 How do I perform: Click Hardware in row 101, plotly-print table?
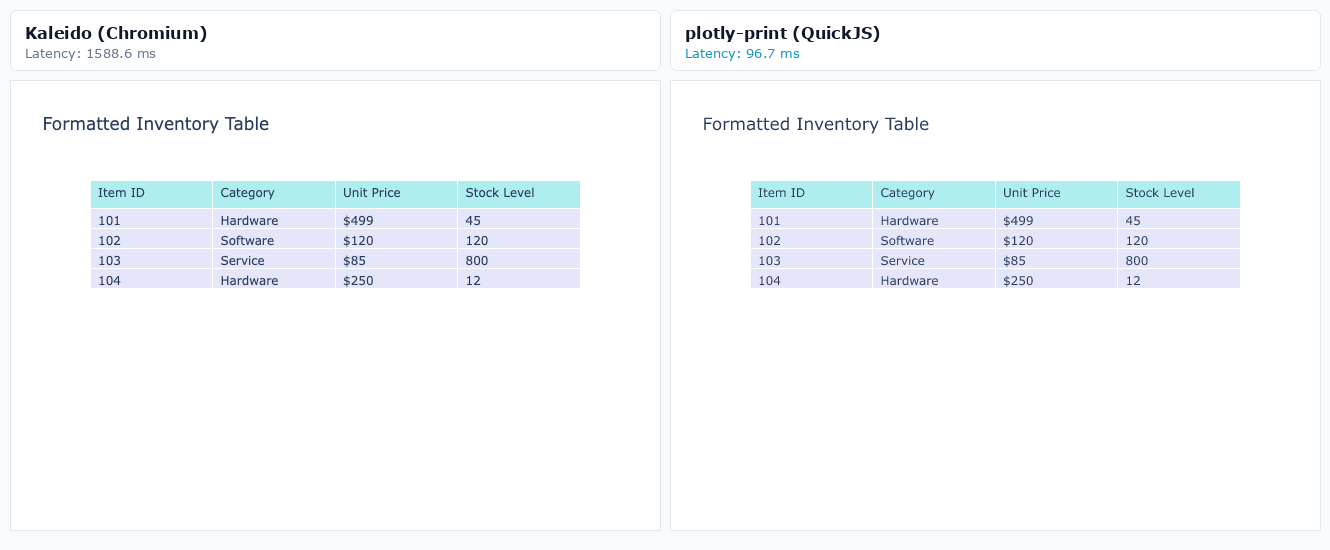(934, 219)
